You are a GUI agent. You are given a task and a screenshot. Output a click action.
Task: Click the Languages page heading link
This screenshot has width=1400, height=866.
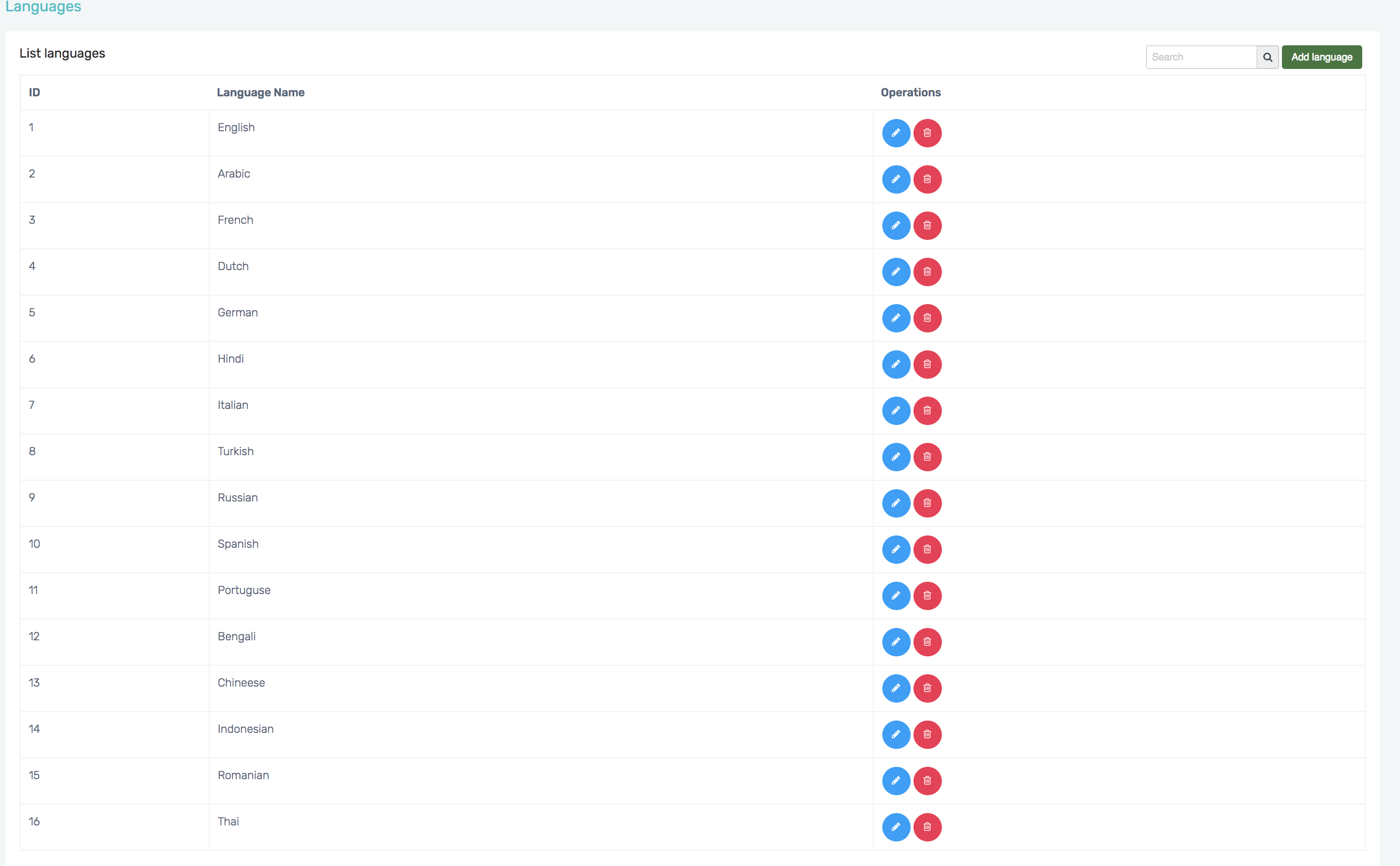(43, 7)
